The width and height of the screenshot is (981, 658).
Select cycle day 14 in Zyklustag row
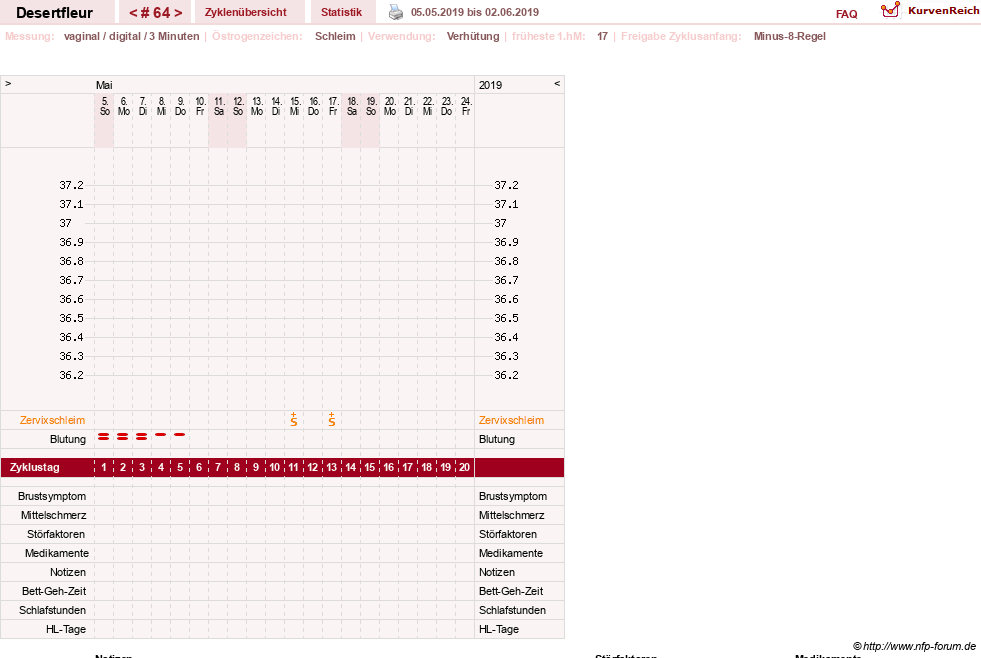350,467
